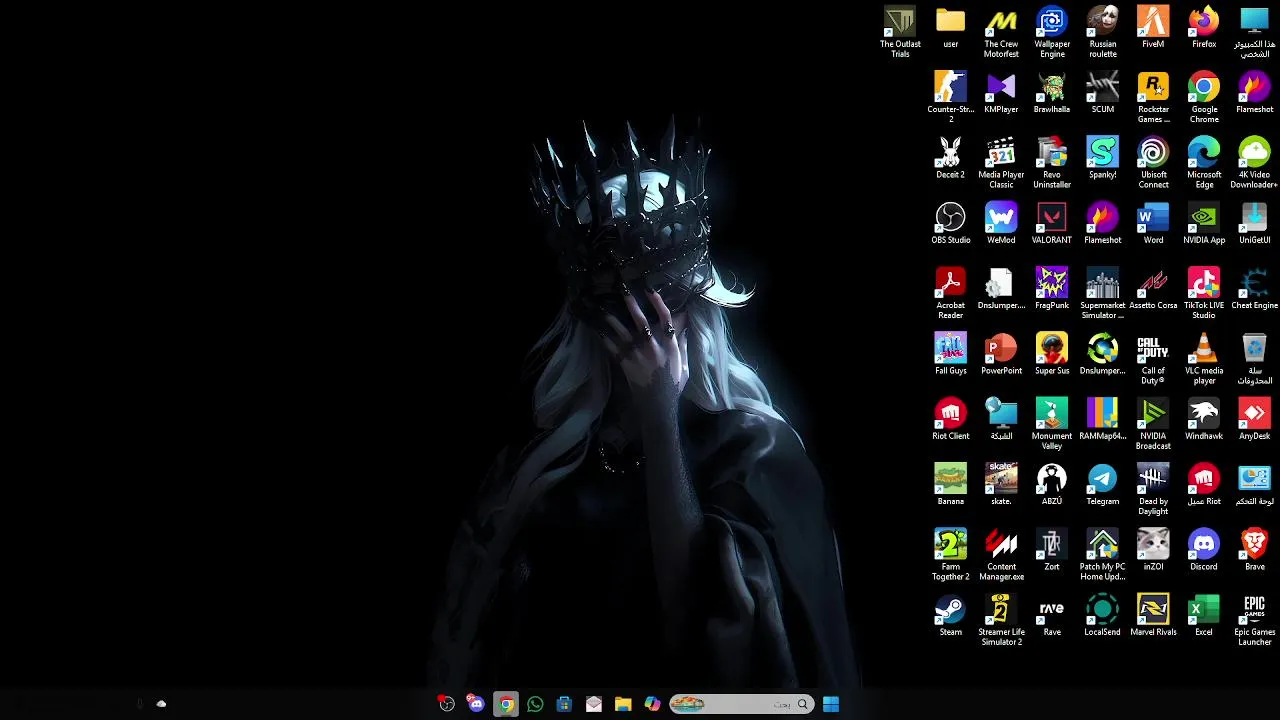Viewport: 1280px width, 720px height.
Task: Launch The Crew Motorfest shortcut
Action: click(1001, 32)
